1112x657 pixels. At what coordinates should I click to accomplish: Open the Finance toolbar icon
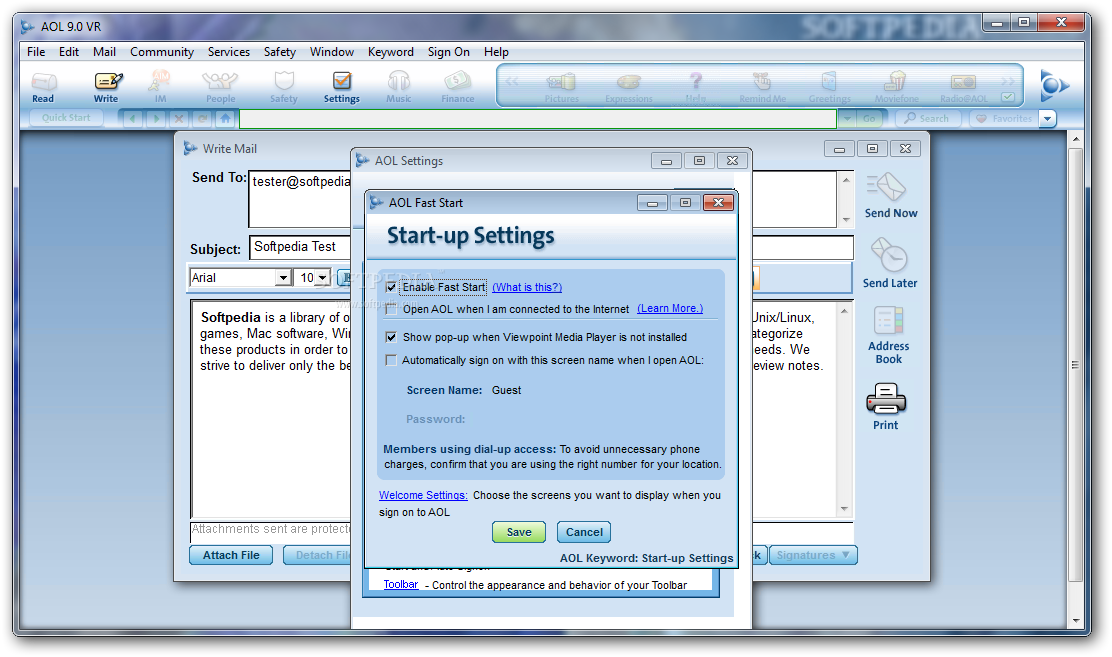pyautogui.click(x=457, y=87)
